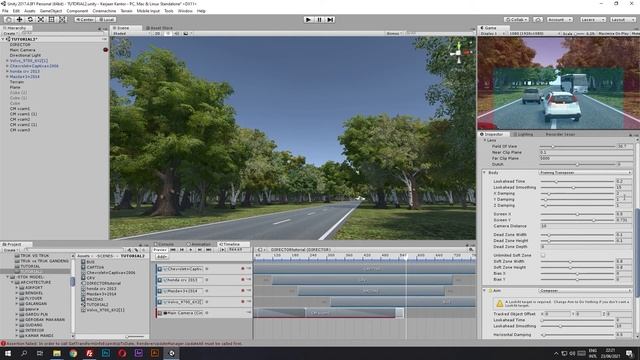The height and width of the screenshot is (360, 640).
Task: Select AIRPORT folder in Project
Action: click(34, 287)
